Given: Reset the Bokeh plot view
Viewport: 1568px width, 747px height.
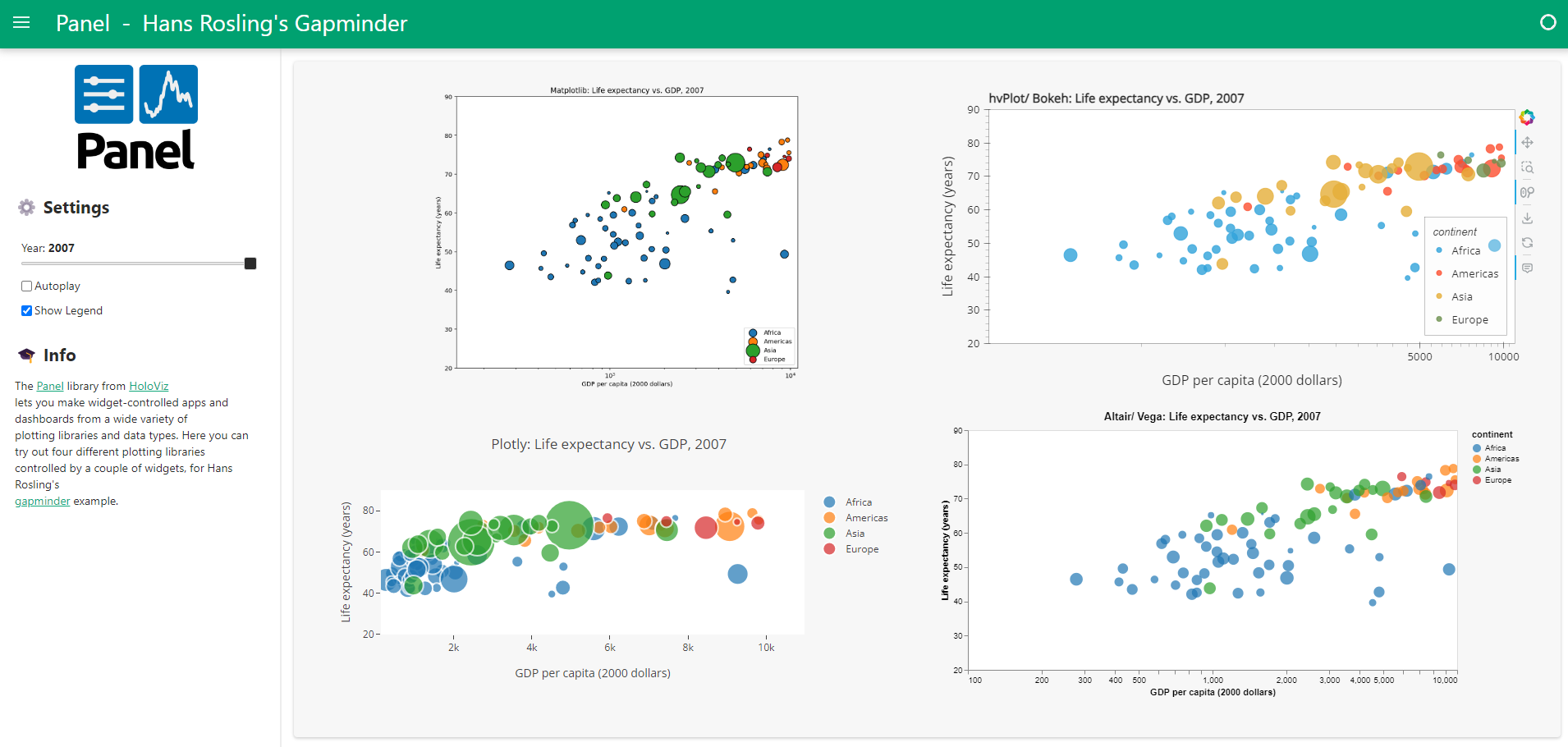Looking at the screenshot, I should [1527, 243].
